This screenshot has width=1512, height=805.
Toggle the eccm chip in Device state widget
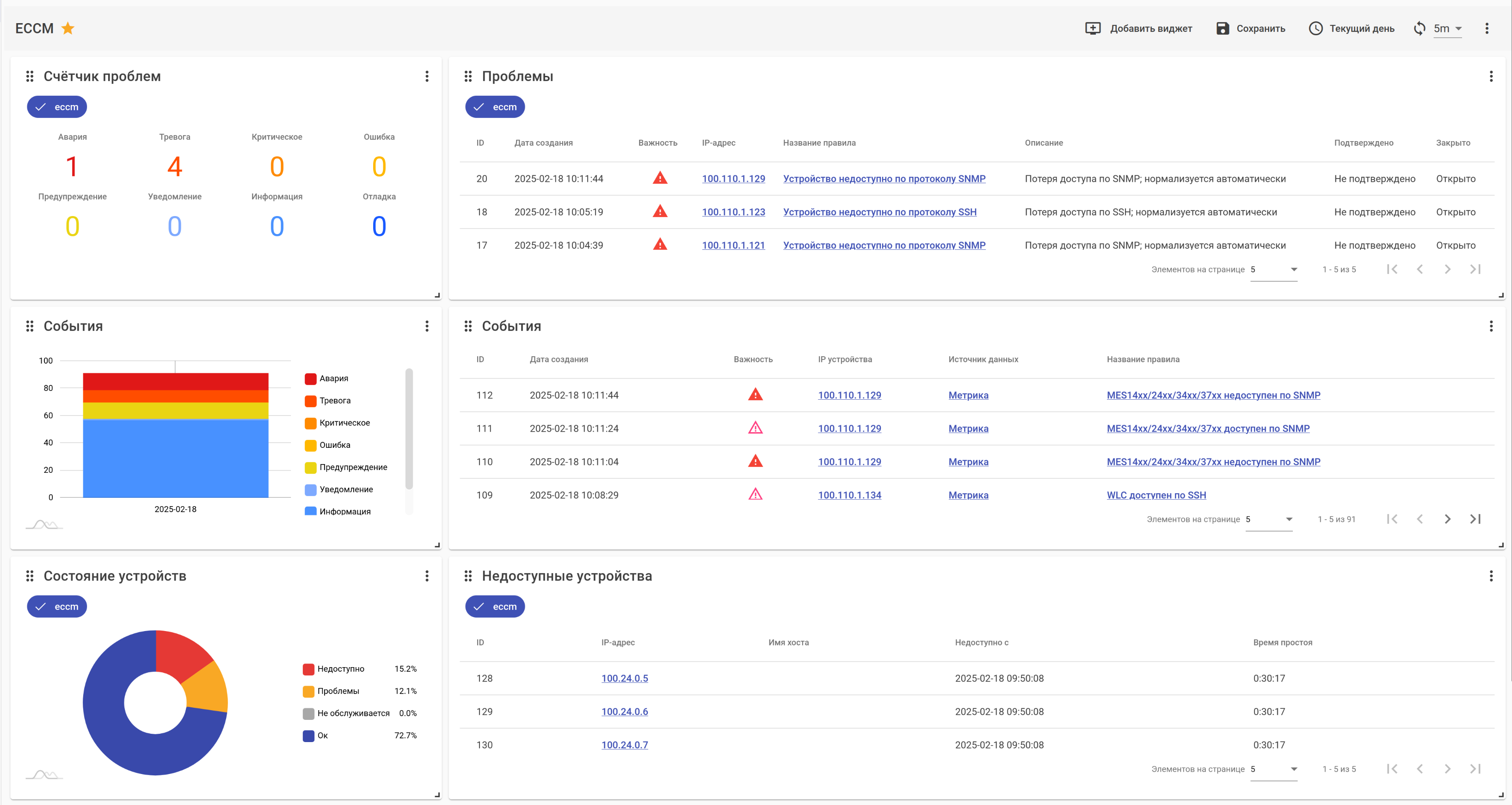pyautogui.click(x=57, y=607)
